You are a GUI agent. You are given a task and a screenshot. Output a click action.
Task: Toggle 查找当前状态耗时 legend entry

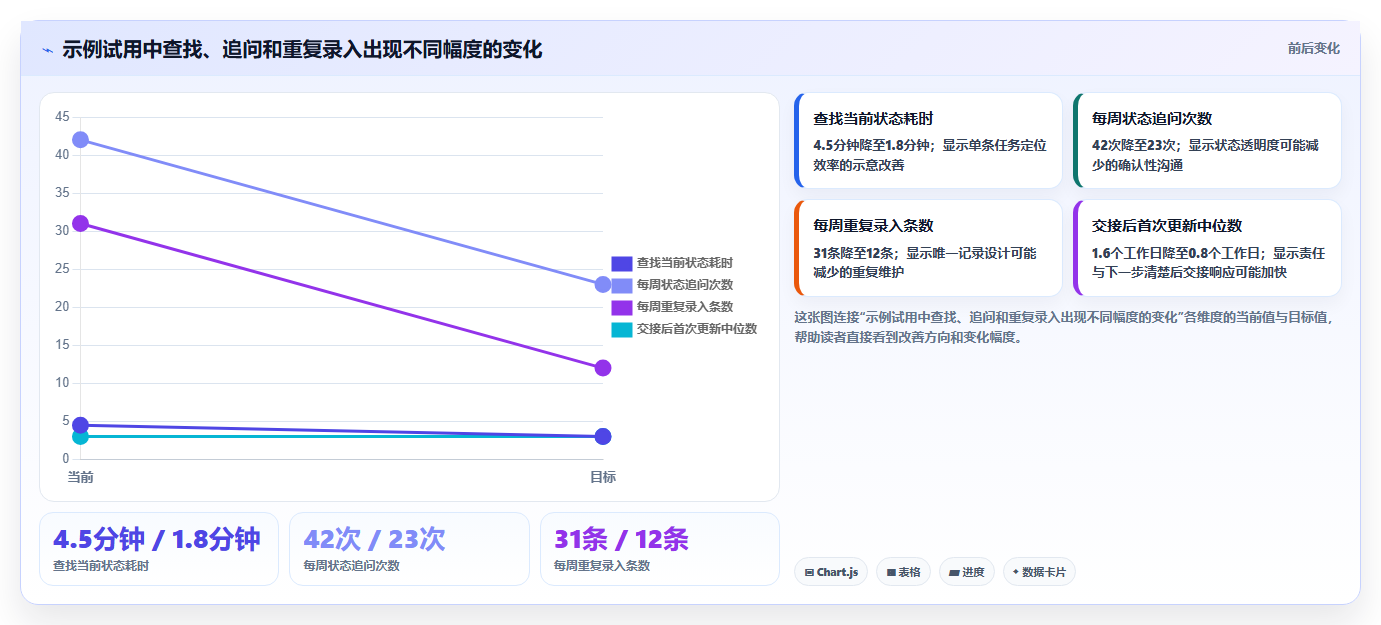[x=672, y=263]
